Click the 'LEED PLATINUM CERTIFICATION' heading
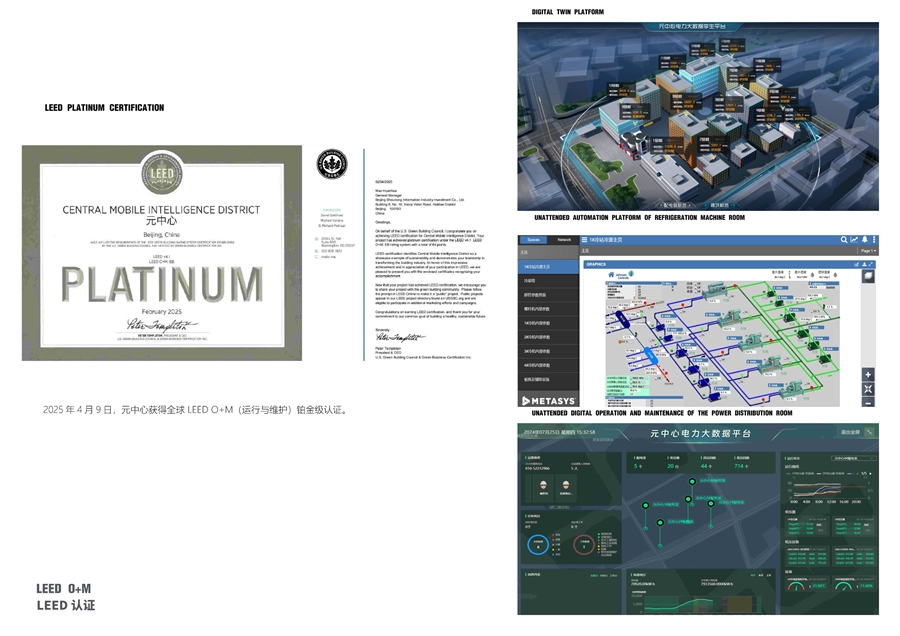This screenshot has height=636, width=900. (x=104, y=108)
